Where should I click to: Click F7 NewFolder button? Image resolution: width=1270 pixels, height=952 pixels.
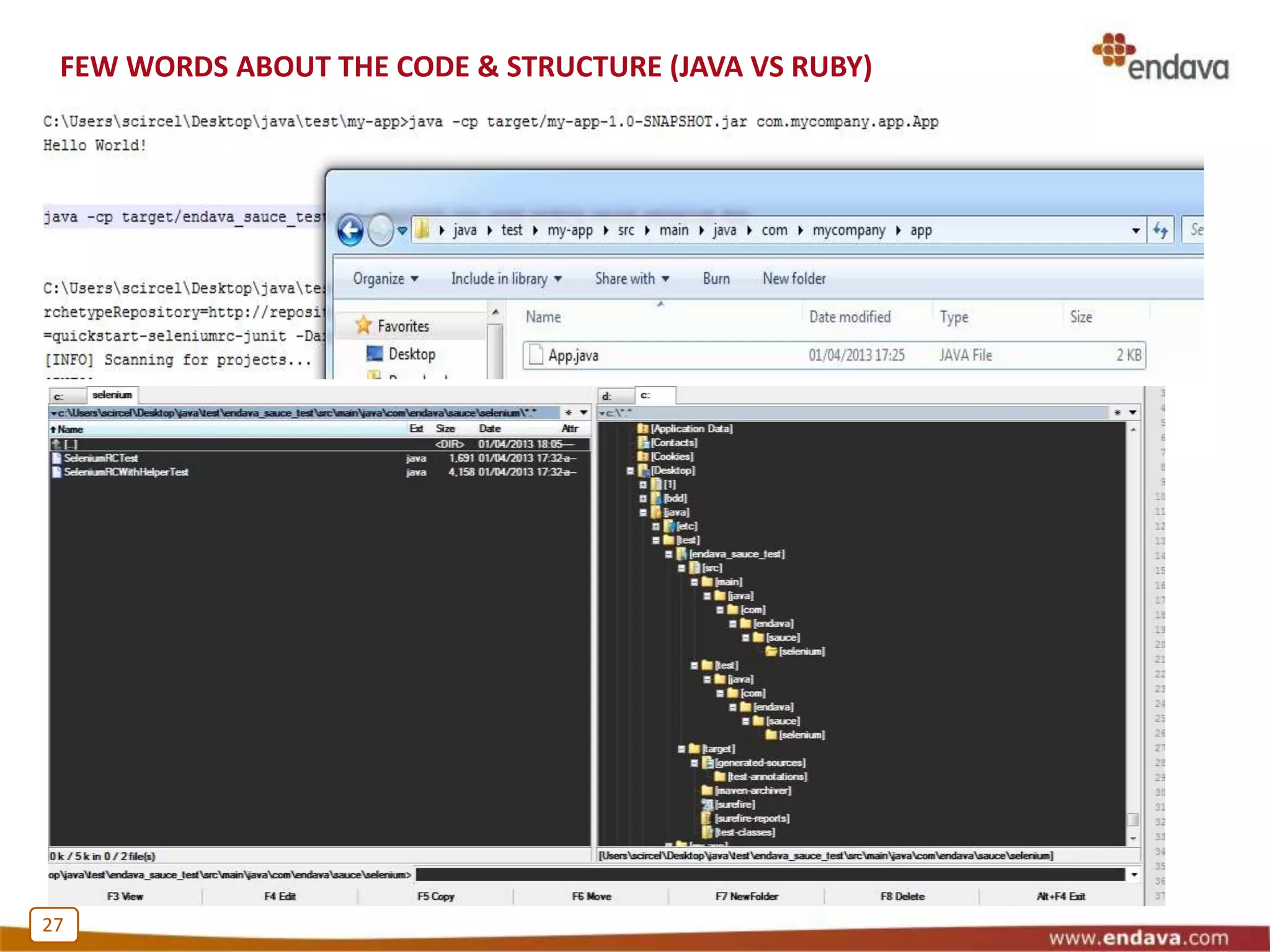(747, 896)
